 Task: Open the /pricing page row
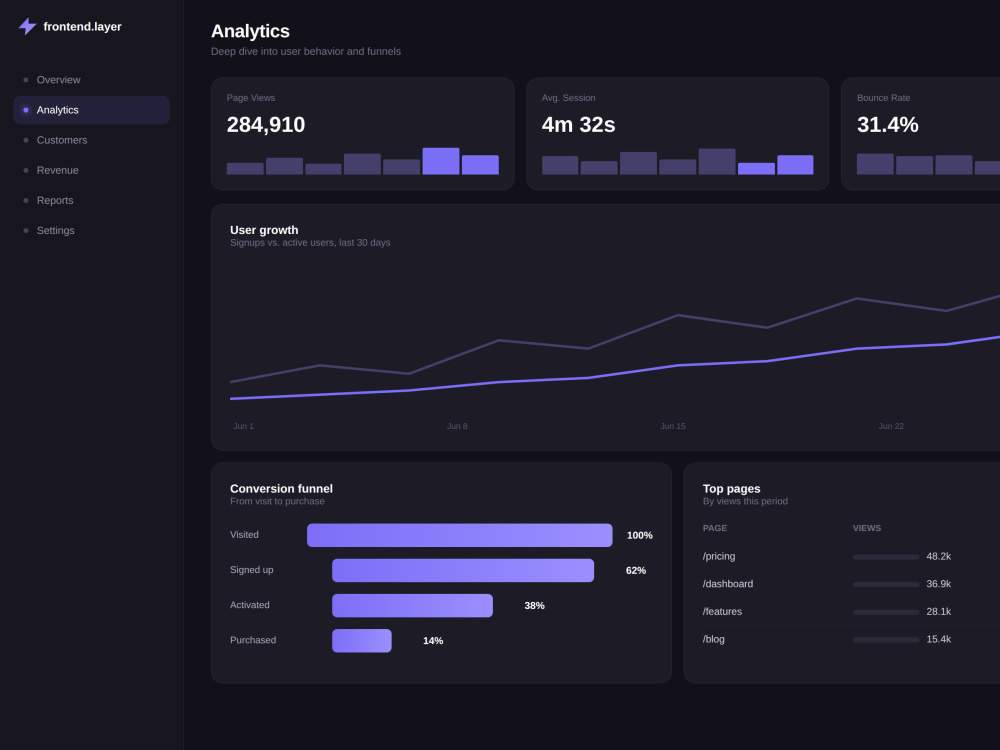point(851,557)
